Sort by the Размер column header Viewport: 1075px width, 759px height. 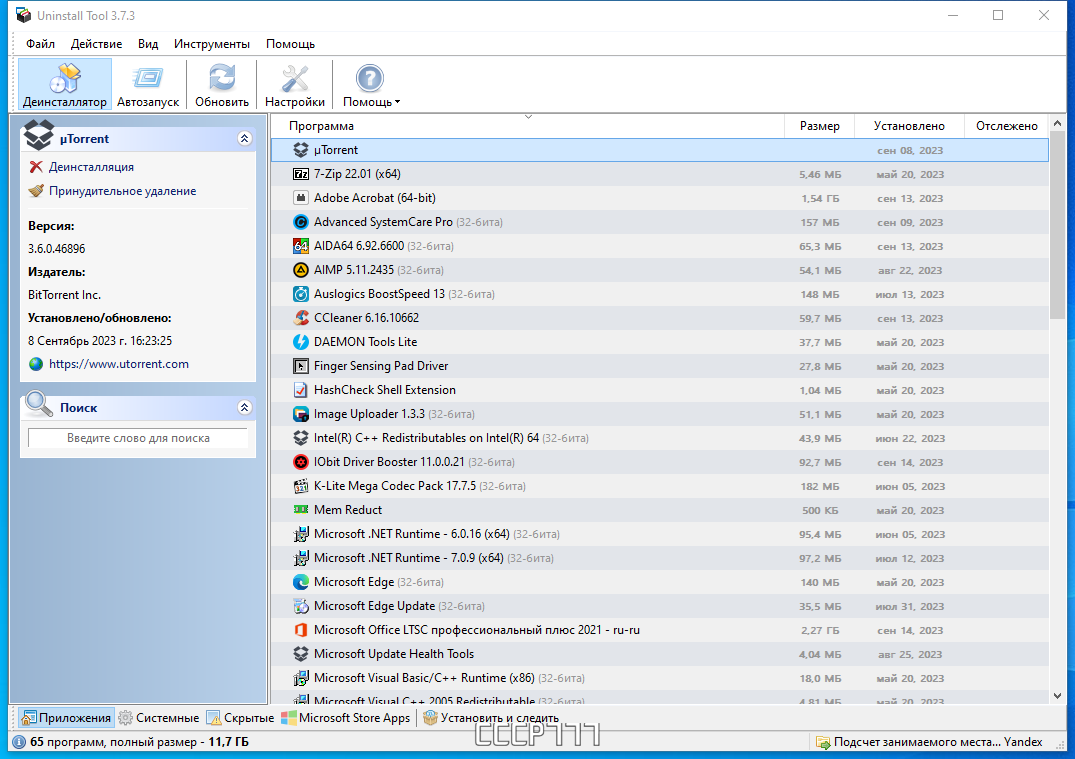[x=819, y=126]
